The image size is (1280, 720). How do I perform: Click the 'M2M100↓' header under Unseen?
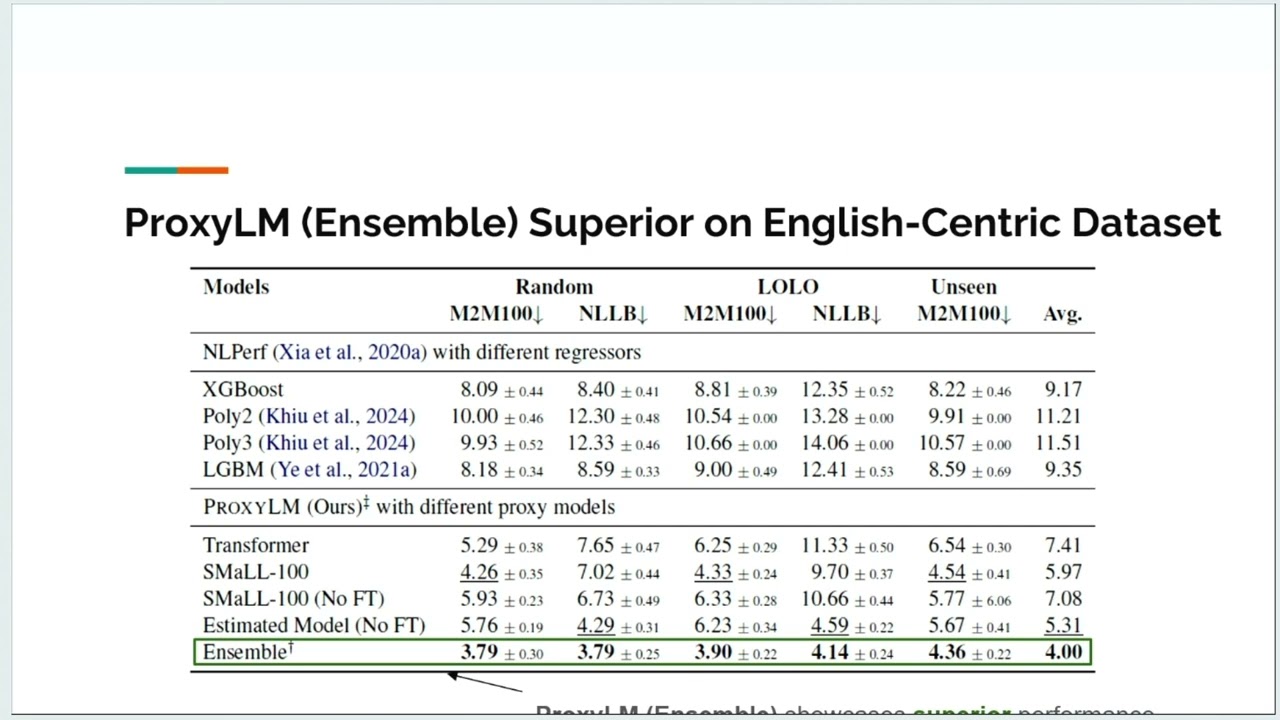pyautogui.click(x=964, y=314)
